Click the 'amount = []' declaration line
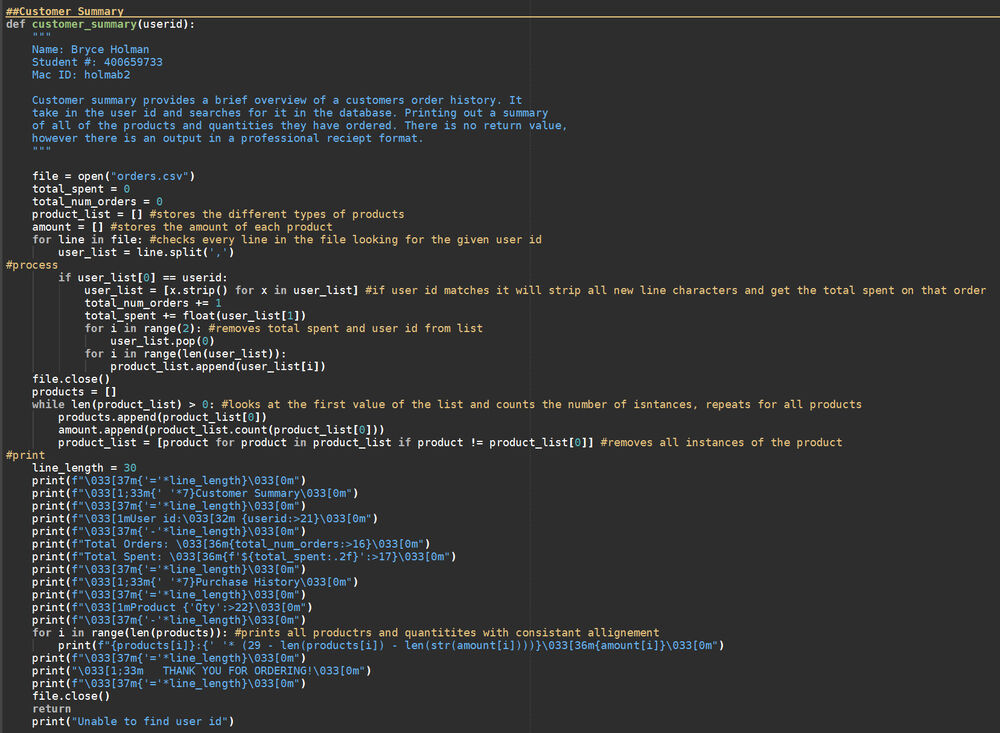This screenshot has width=1000, height=733. point(182,227)
